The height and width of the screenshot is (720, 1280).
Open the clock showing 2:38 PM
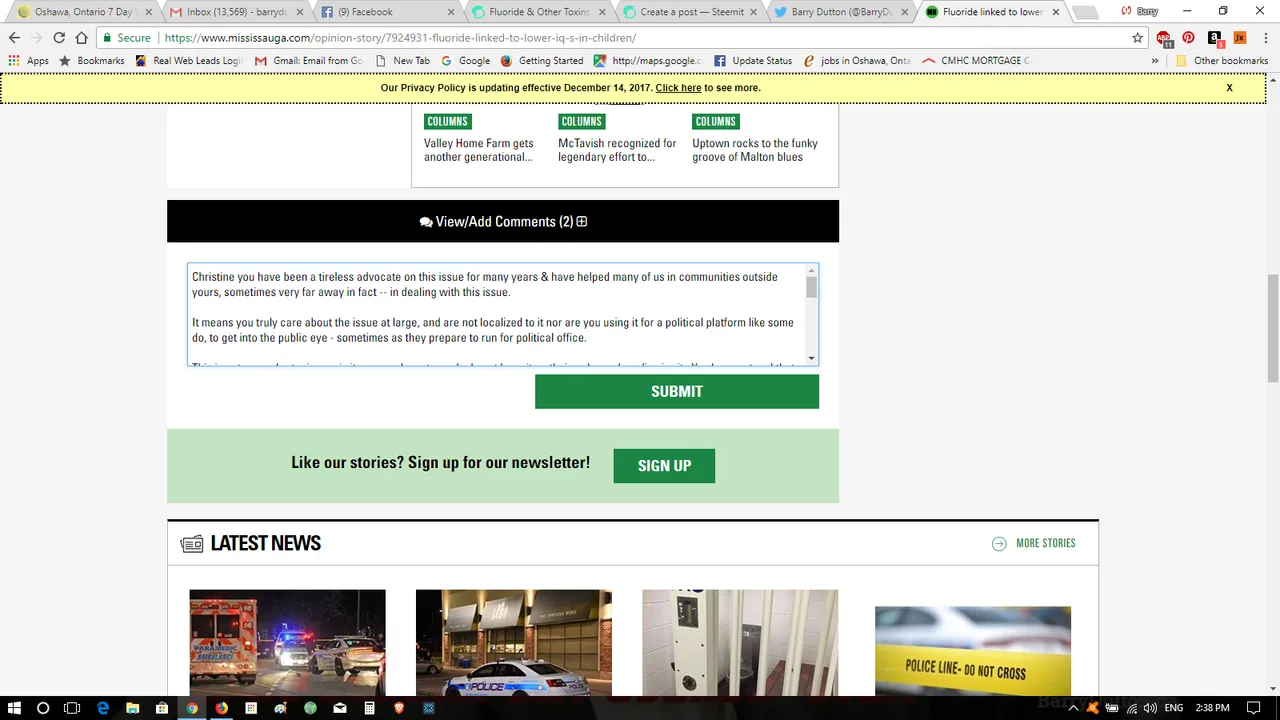point(1212,708)
